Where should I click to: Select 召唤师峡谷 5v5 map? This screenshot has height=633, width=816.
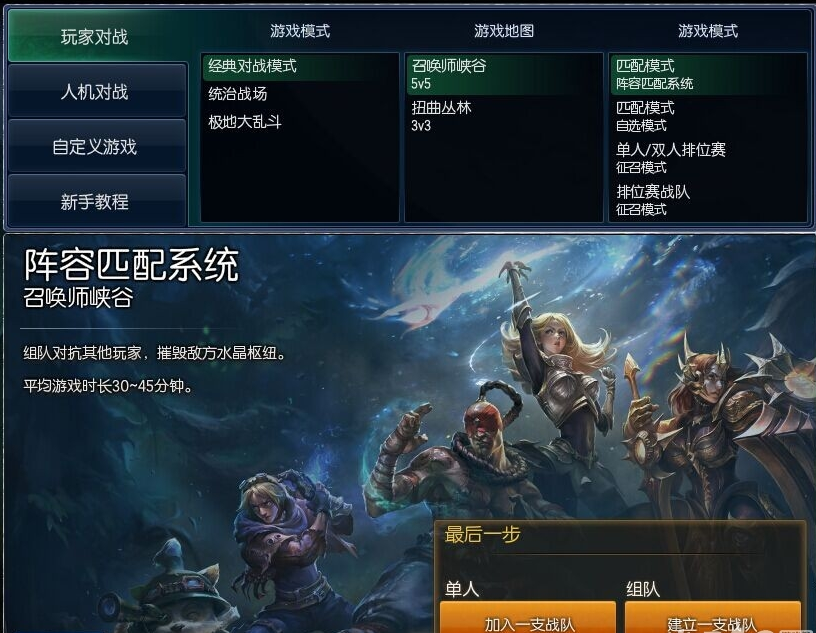pos(503,74)
